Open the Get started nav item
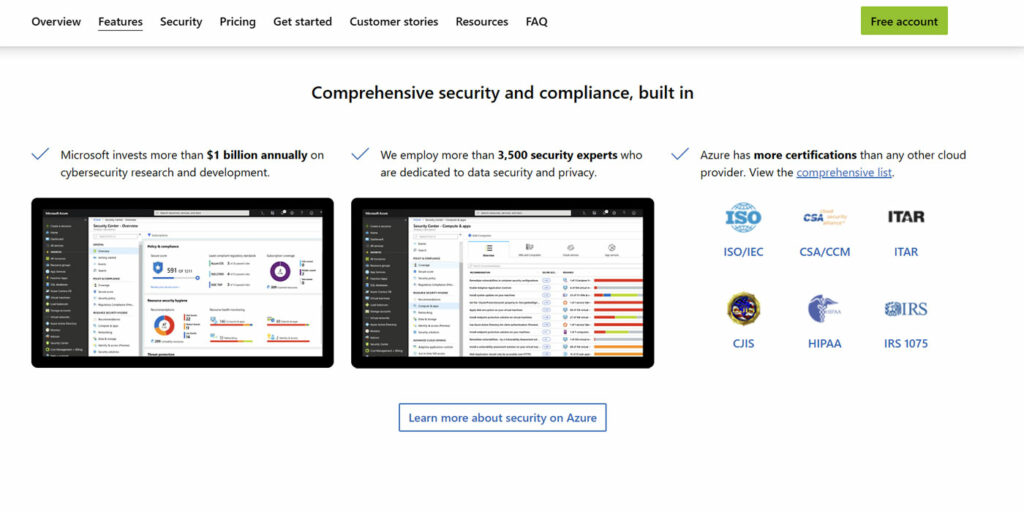The height and width of the screenshot is (512, 1024). (x=302, y=22)
